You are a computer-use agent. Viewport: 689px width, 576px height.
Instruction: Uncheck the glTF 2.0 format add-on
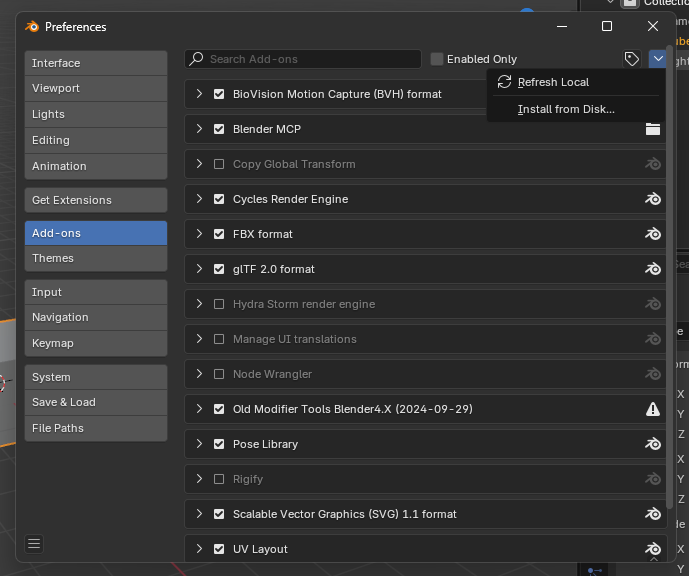point(219,269)
